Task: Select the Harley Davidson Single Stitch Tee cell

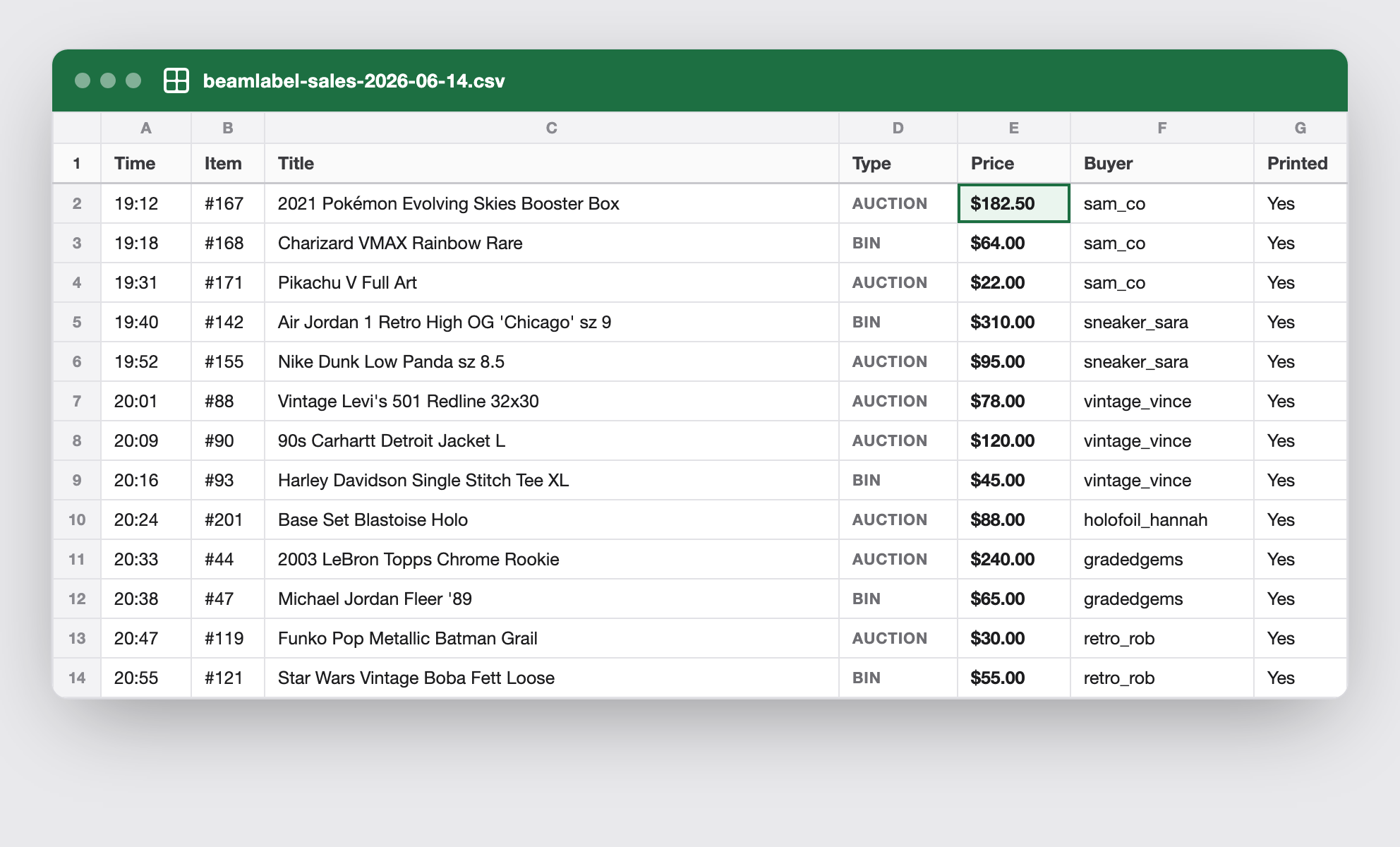Action: tap(552, 480)
